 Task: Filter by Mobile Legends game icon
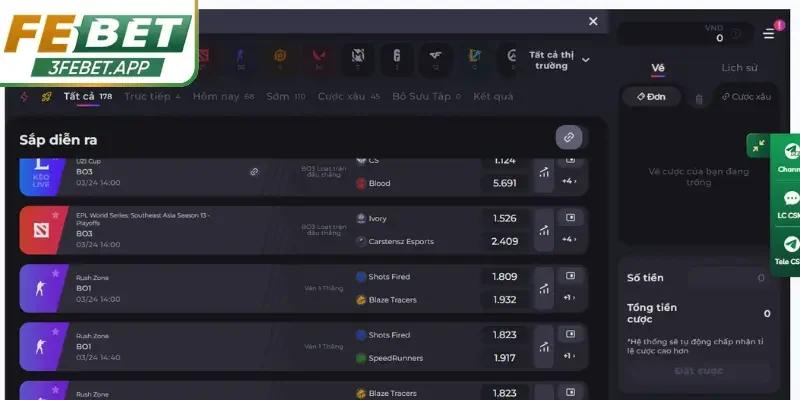[x=358, y=59]
